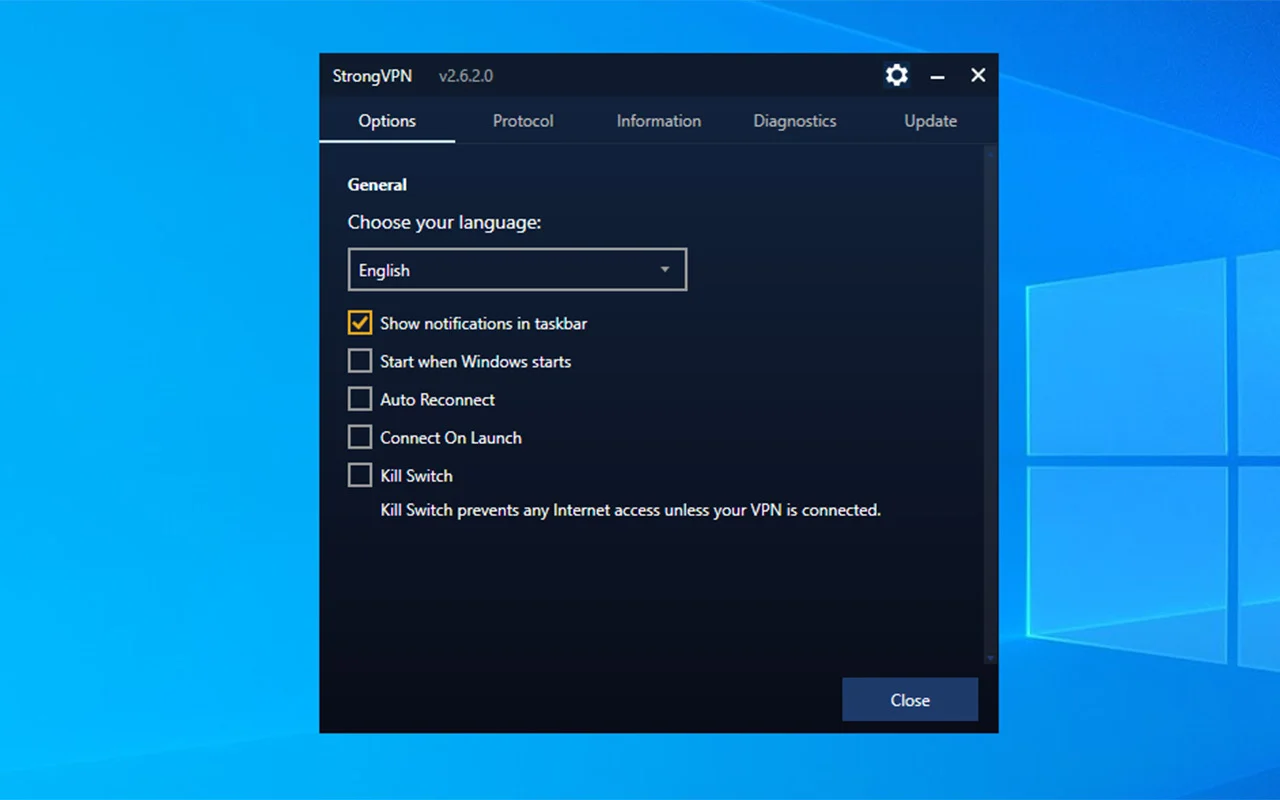
Task: Switch to the Options tab
Action: (x=387, y=121)
